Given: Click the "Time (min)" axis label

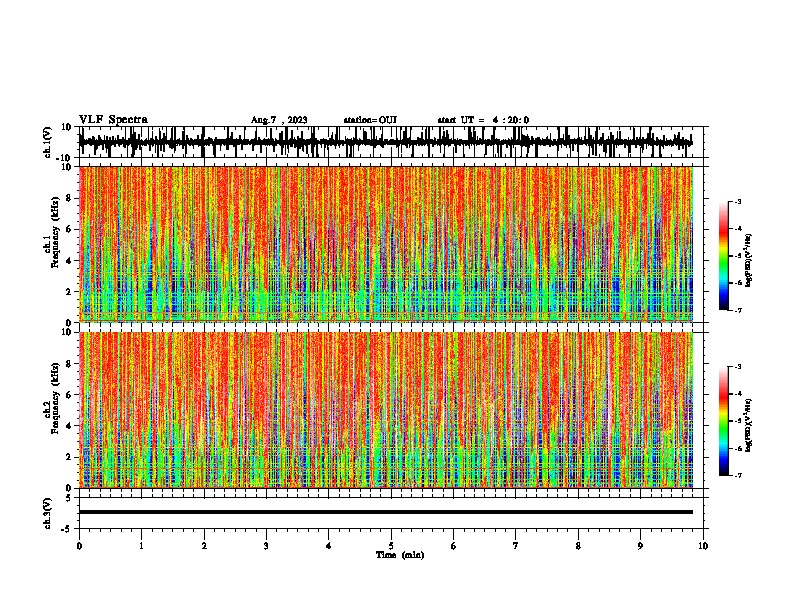Looking at the screenshot, I should tap(400, 555).
